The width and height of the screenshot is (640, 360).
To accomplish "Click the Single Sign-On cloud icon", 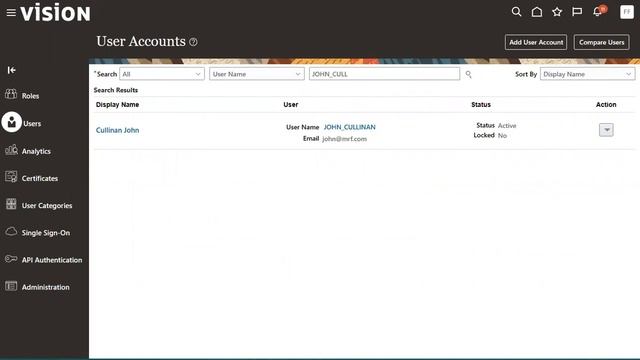I will point(11,231).
